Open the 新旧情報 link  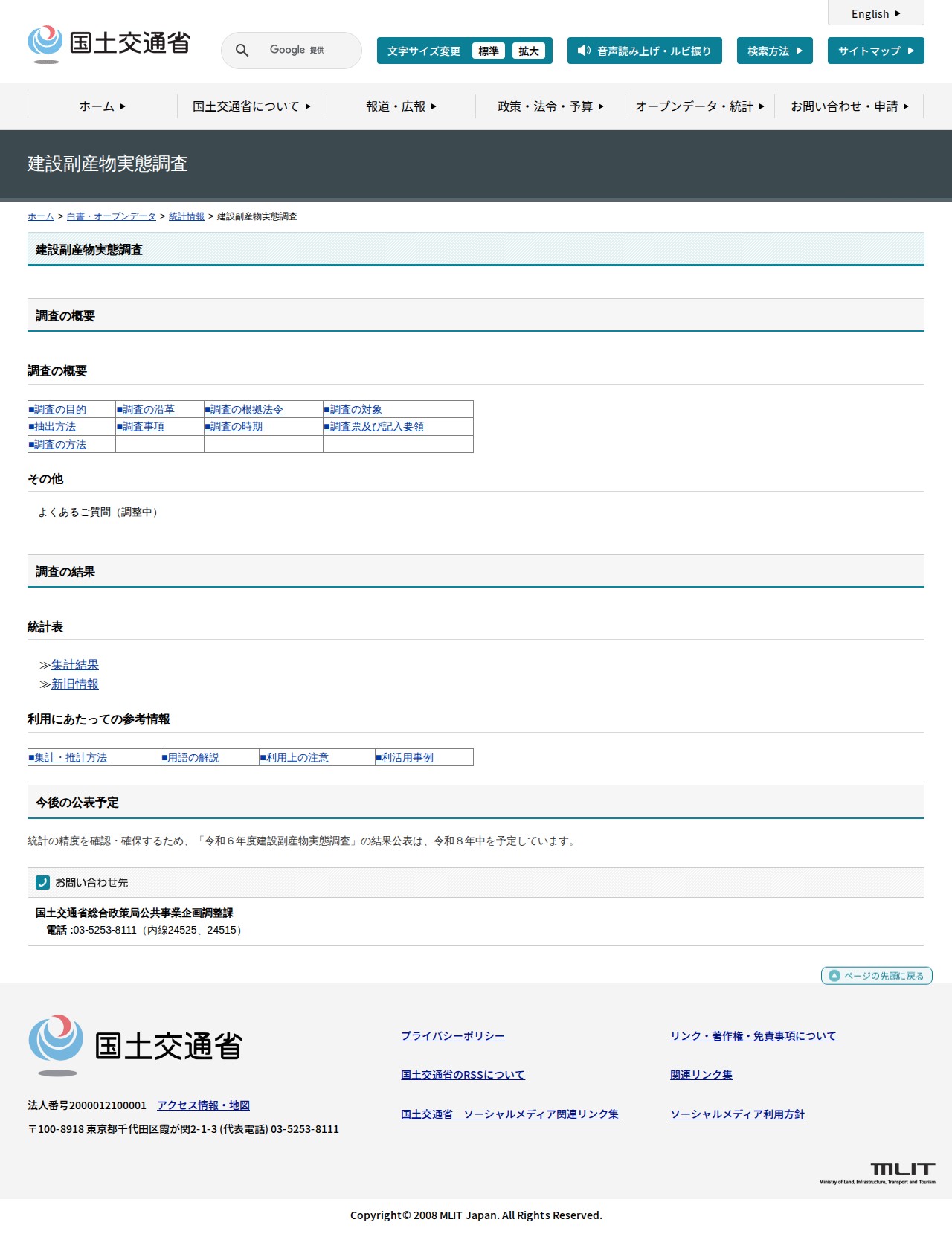(75, 684)
